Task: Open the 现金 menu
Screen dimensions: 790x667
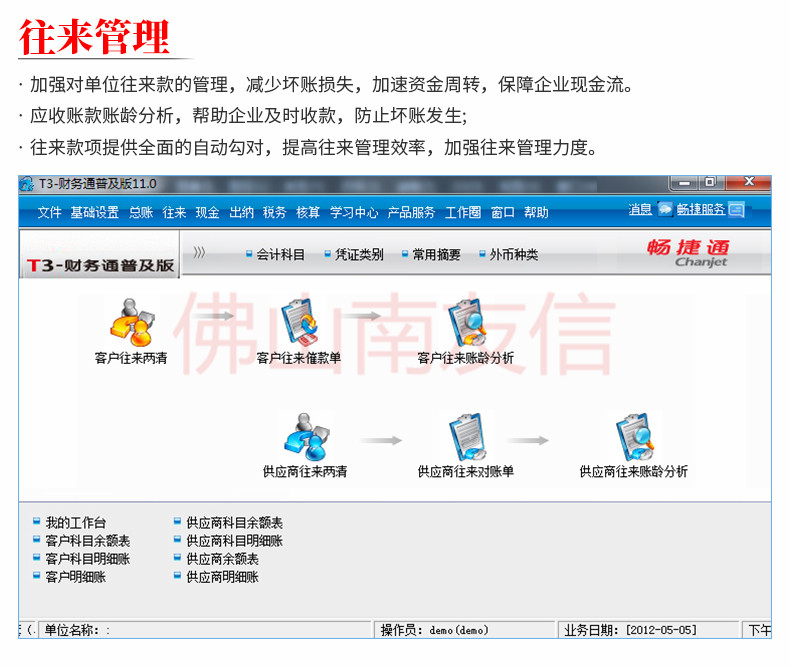Action: click(208, 213)
